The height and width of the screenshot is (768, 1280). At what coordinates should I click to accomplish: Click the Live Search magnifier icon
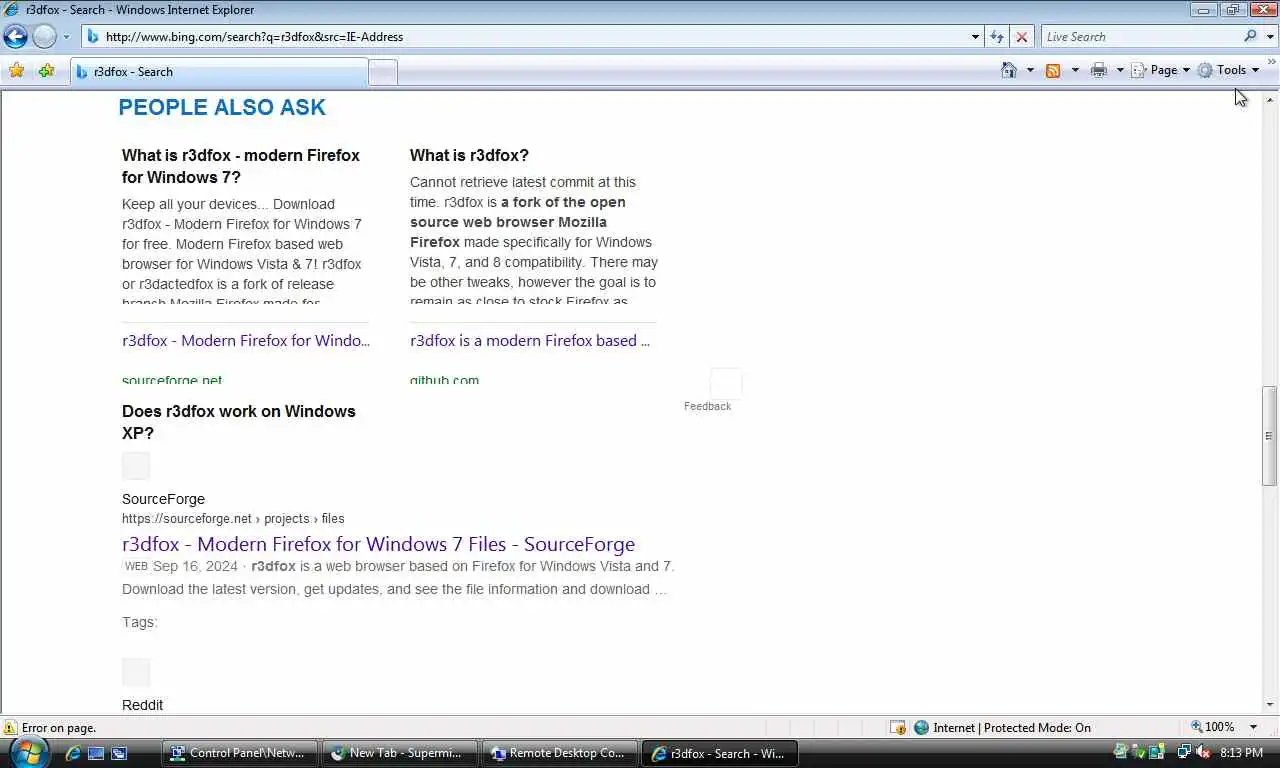(1251, 37)
